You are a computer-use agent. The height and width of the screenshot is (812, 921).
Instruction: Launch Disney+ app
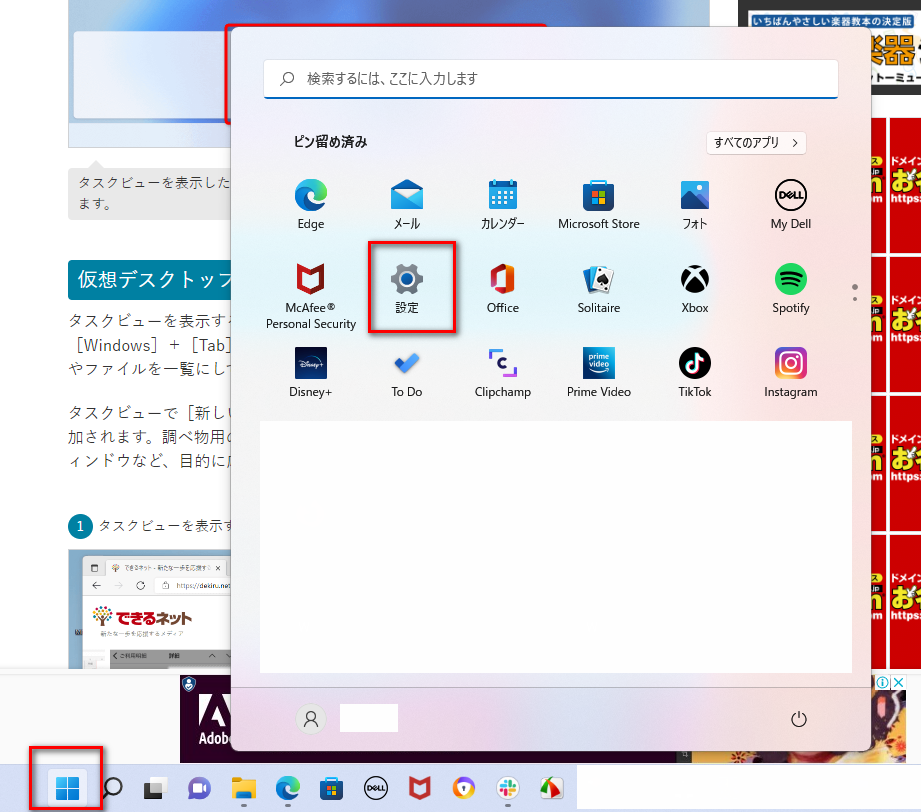pos(311,373)
